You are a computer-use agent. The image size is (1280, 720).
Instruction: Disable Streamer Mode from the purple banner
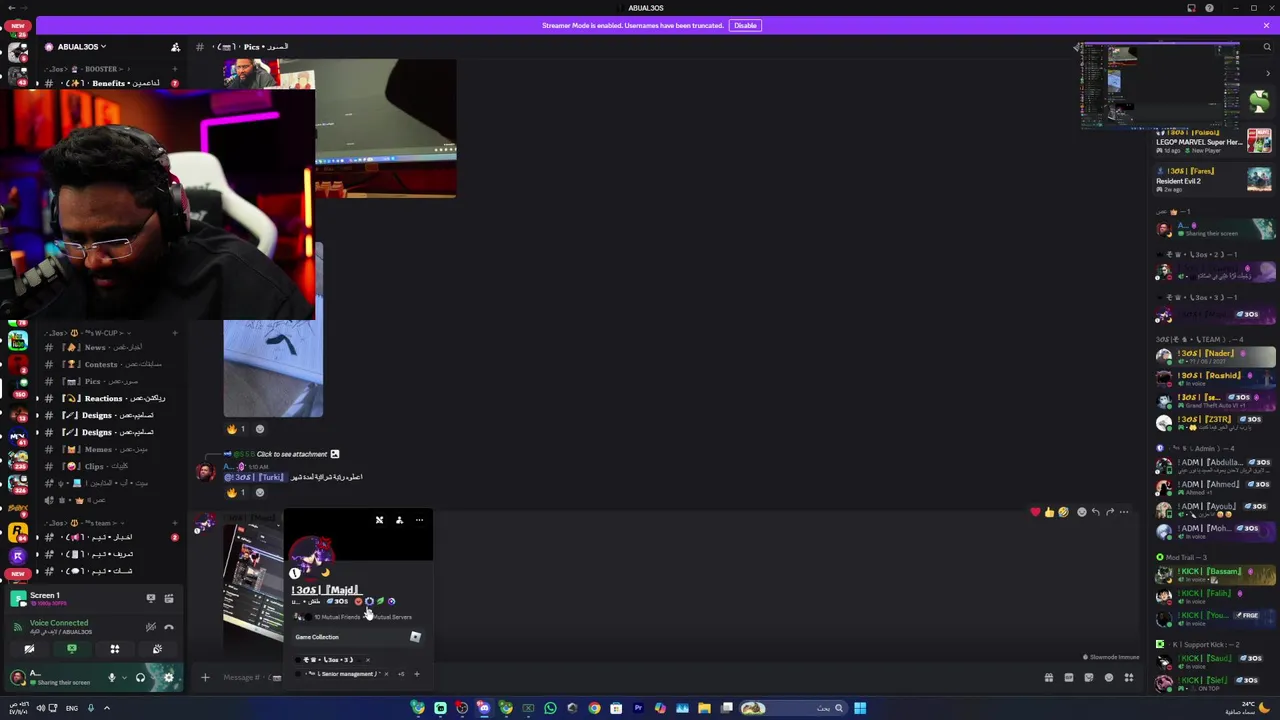745,25
